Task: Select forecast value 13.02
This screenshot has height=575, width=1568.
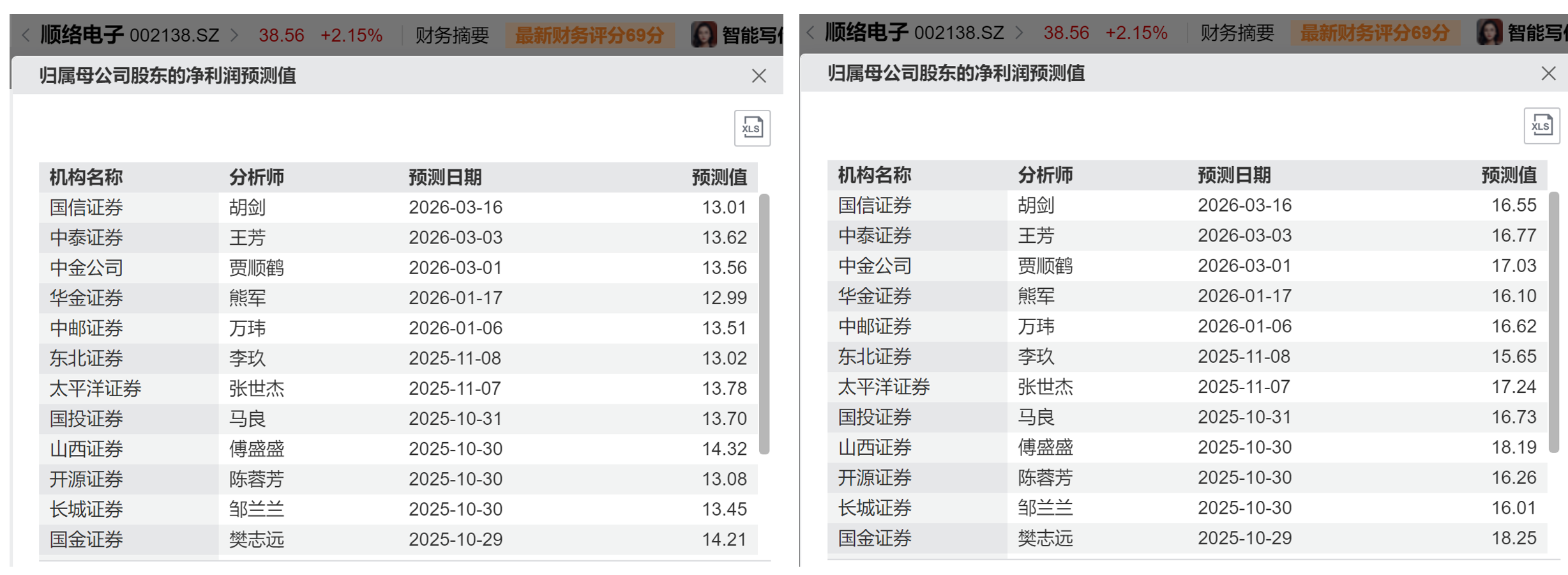Action: tap(725, 358)
